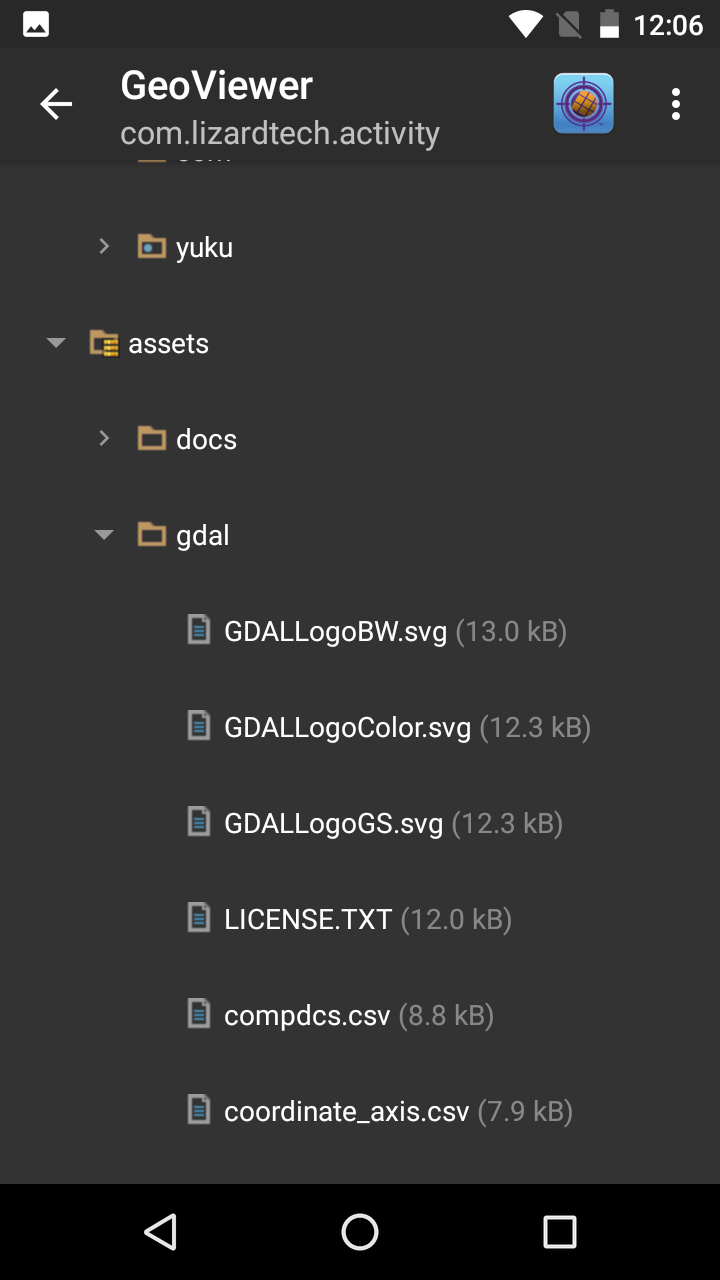Select GDALLogoGS.svg in the tree
Image resolution: width=720 pixels, height=1280 pixels.
tap(333, 823)
